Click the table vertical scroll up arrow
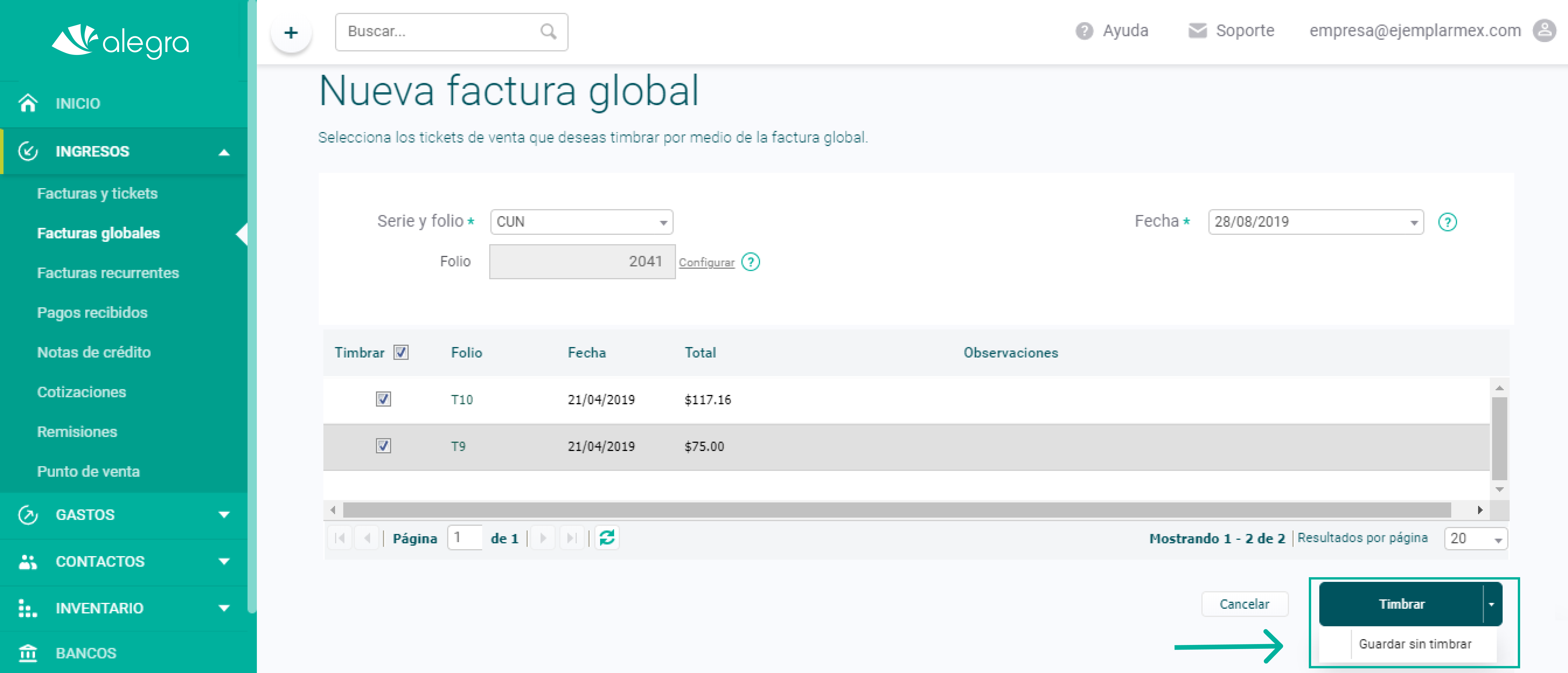The width and height of the screenshot is (1568, 673). point(1500,388)
